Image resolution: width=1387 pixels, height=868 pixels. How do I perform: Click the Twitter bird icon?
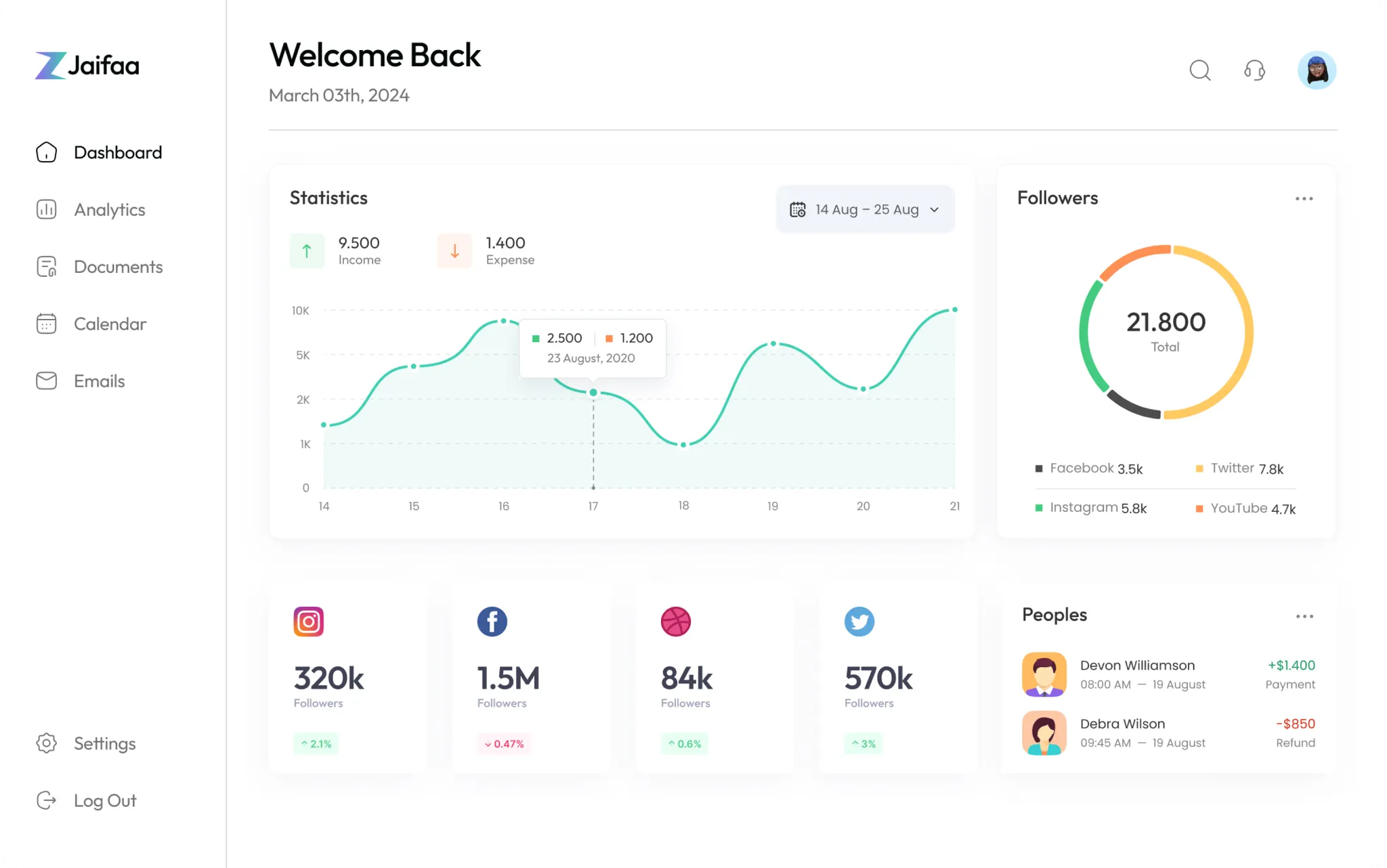[x=859, y=622]
